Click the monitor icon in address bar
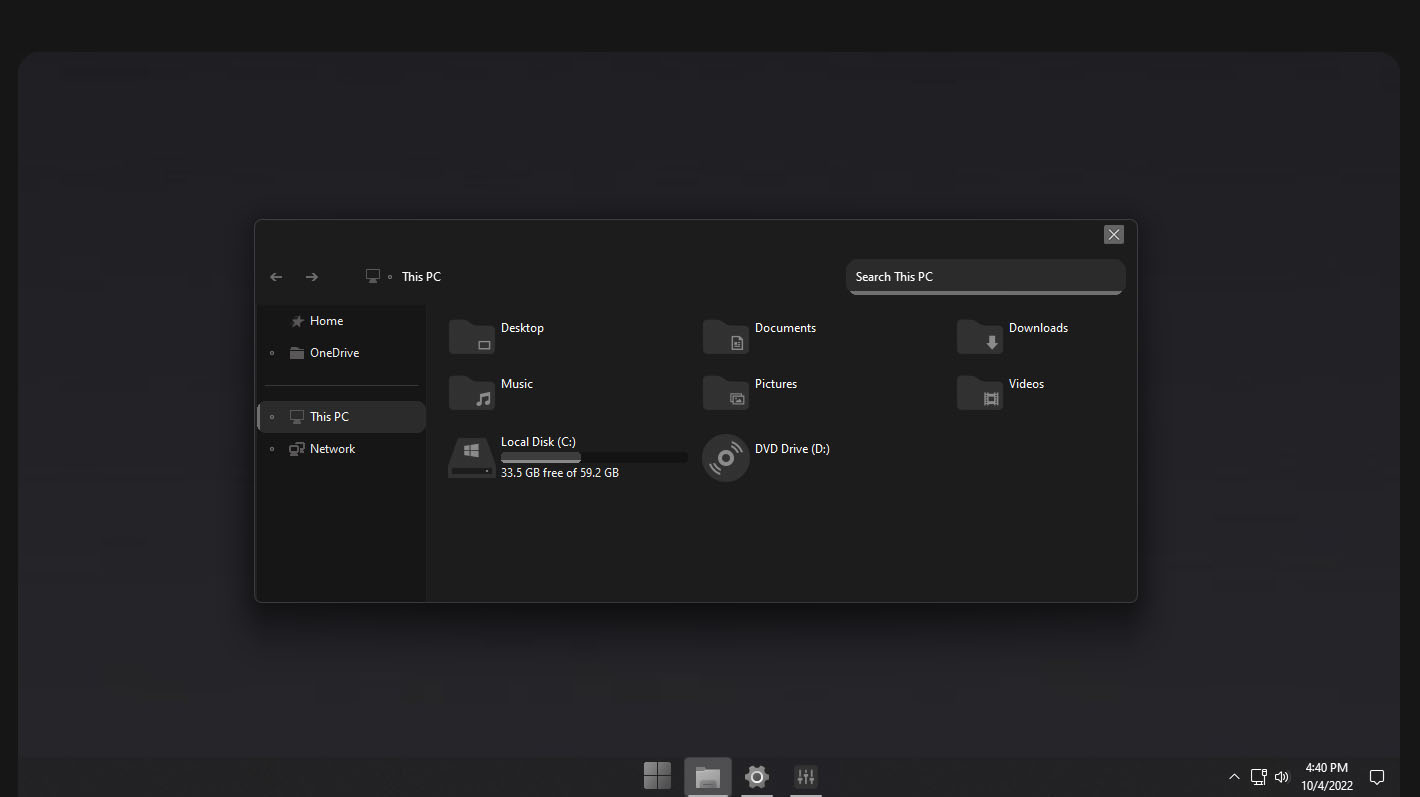The height and width of the screenshot is (797, 1420). [x=373, y=276]
